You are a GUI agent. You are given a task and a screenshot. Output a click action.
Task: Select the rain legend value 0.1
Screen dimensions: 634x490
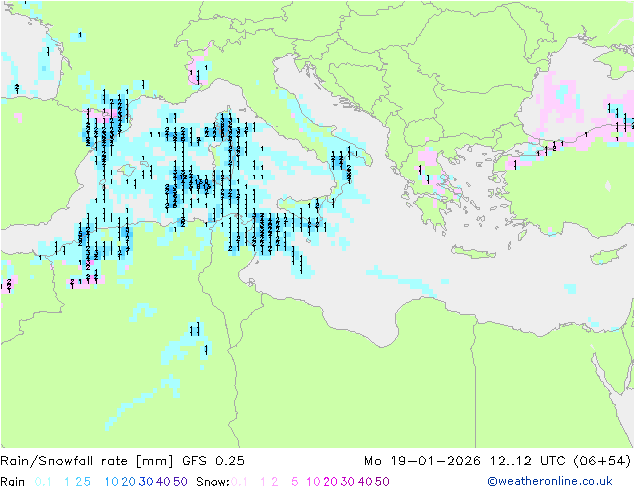43,482
